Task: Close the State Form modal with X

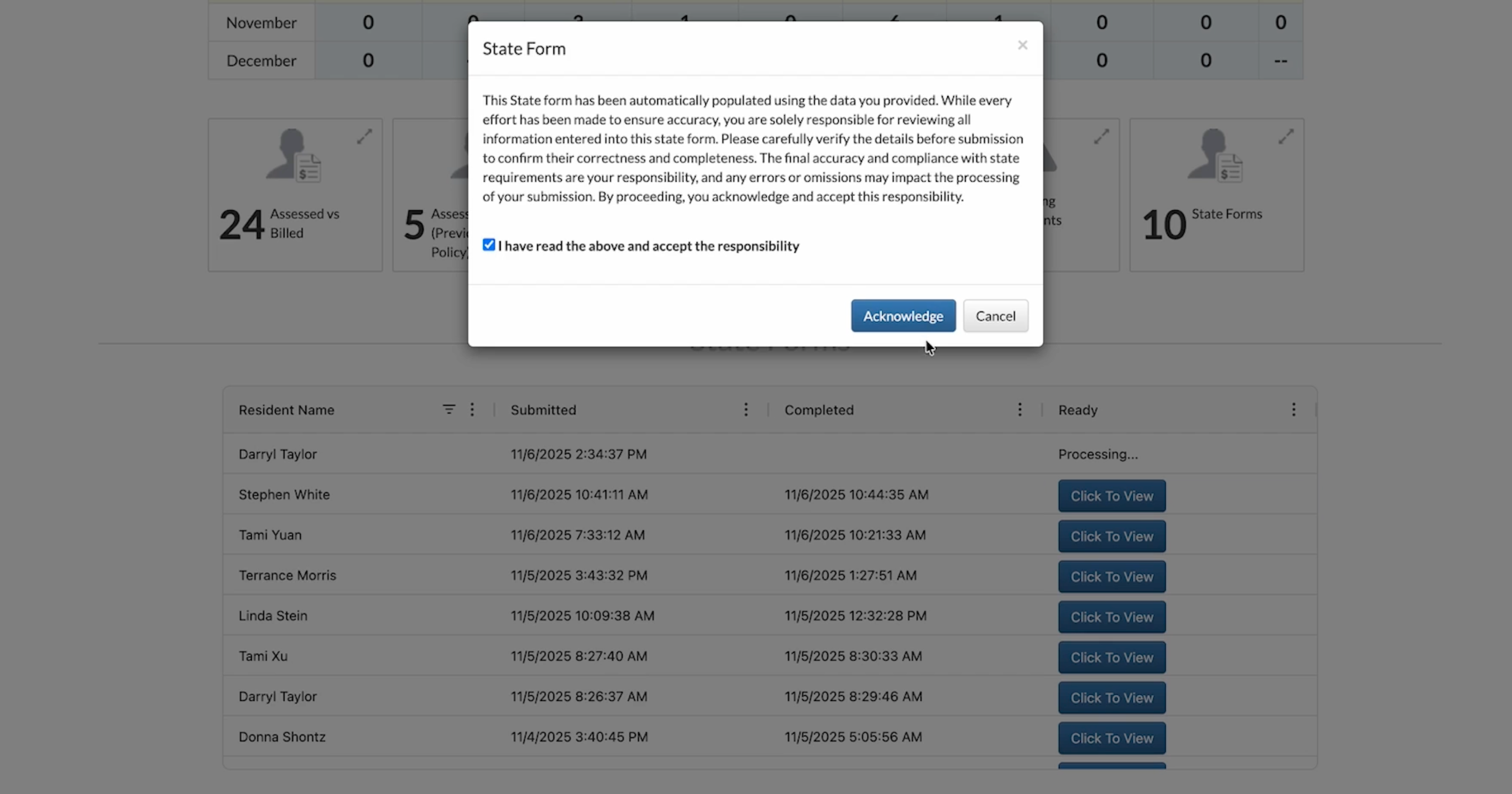Action: pyautogui.click(x=1022, y=45)
